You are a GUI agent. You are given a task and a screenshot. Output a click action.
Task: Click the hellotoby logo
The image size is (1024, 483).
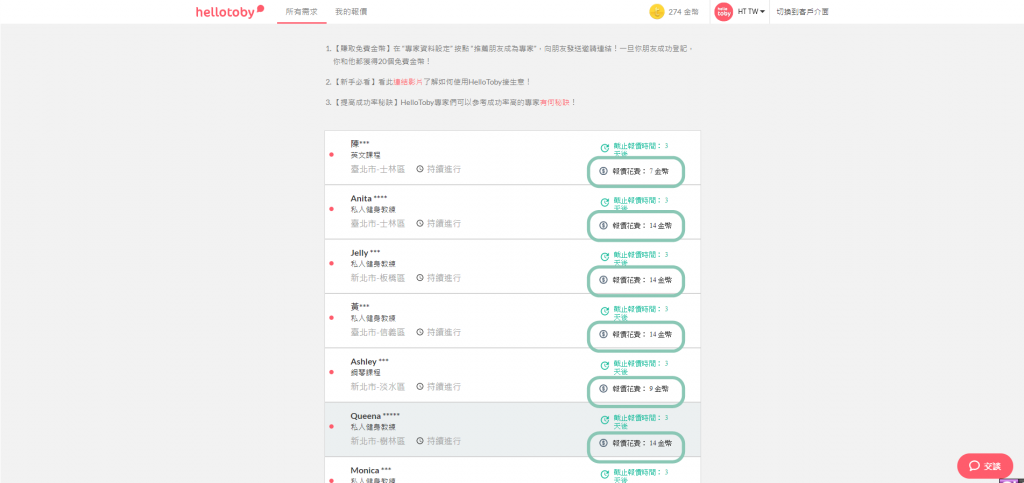pos(229,12)
